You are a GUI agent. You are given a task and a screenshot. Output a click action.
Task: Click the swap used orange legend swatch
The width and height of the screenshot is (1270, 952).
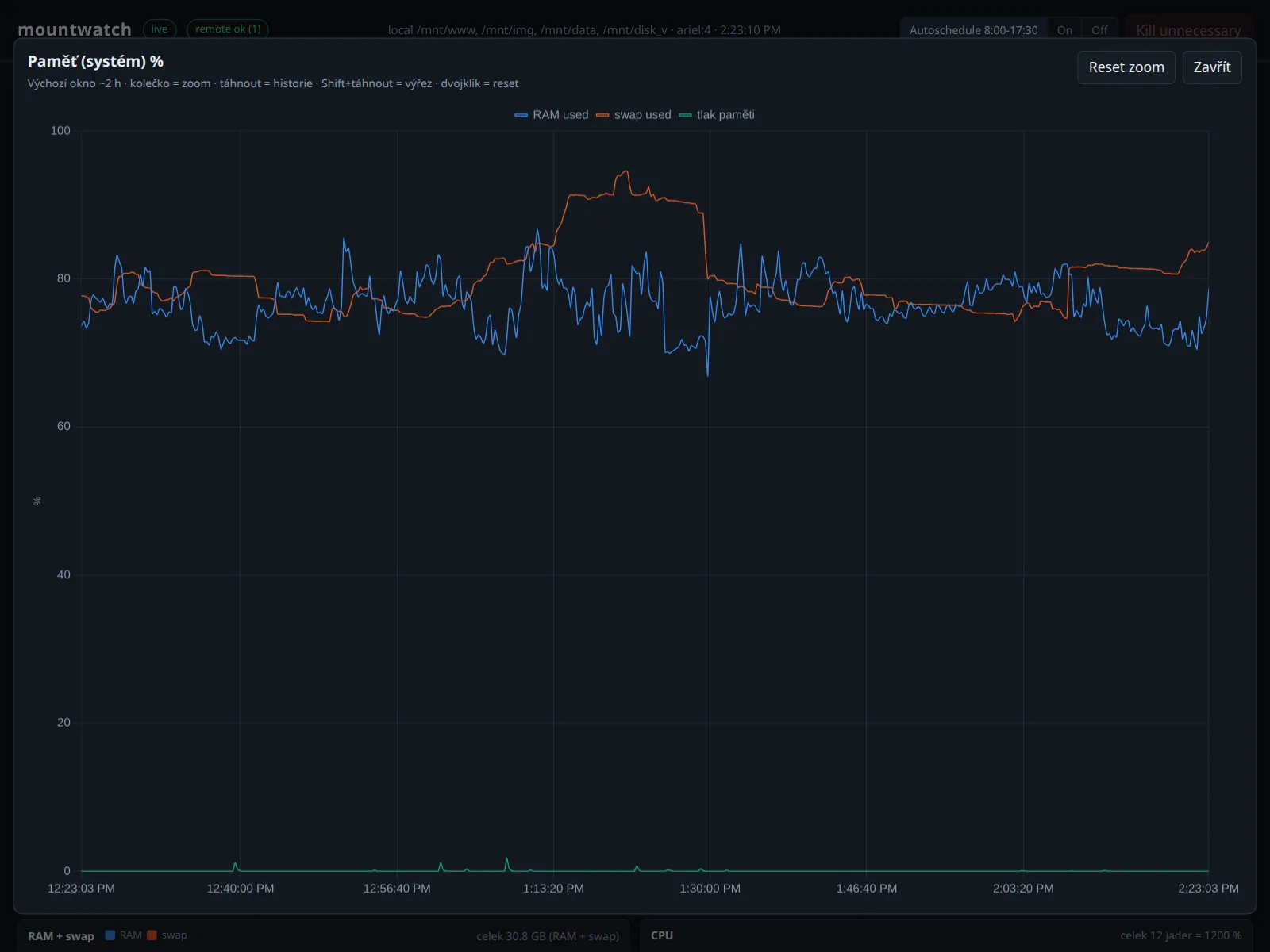[603, 115]
